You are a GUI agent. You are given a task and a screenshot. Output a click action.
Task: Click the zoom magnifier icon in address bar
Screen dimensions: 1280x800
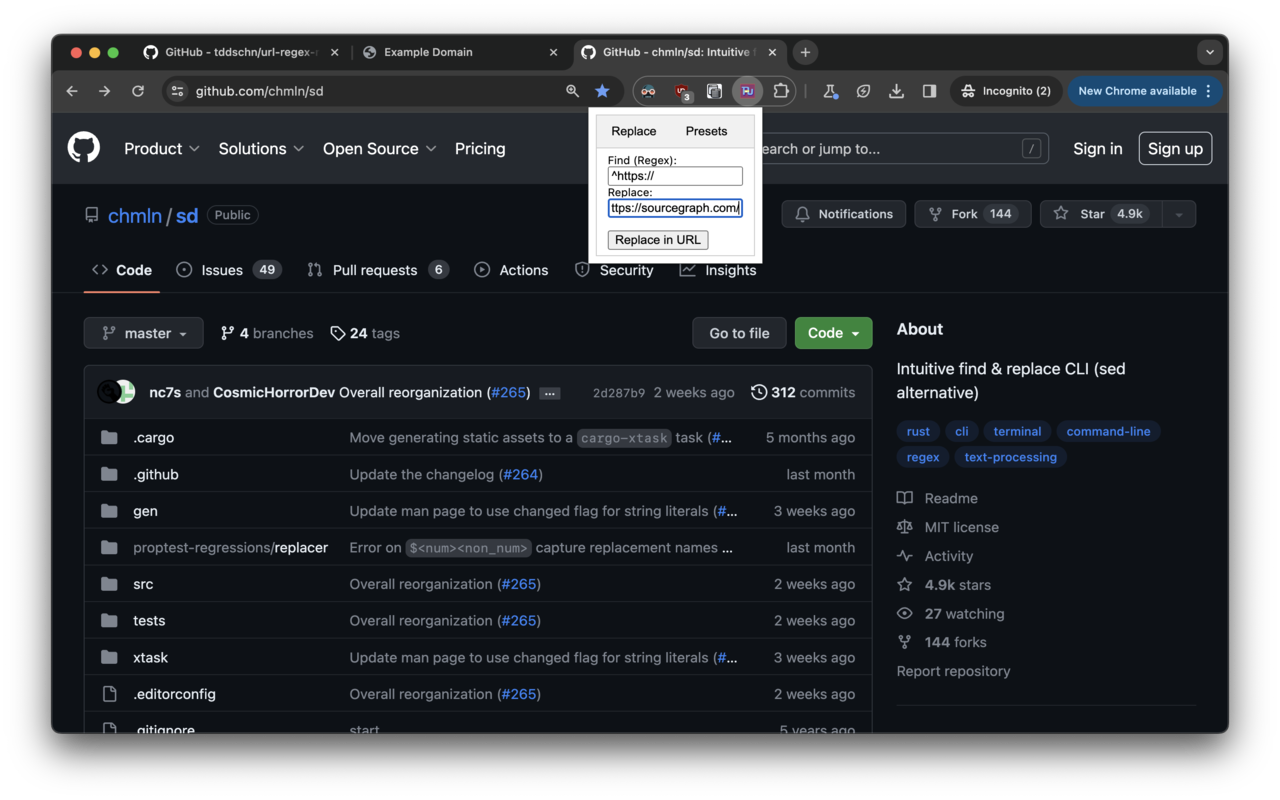(x=572, y=91)
